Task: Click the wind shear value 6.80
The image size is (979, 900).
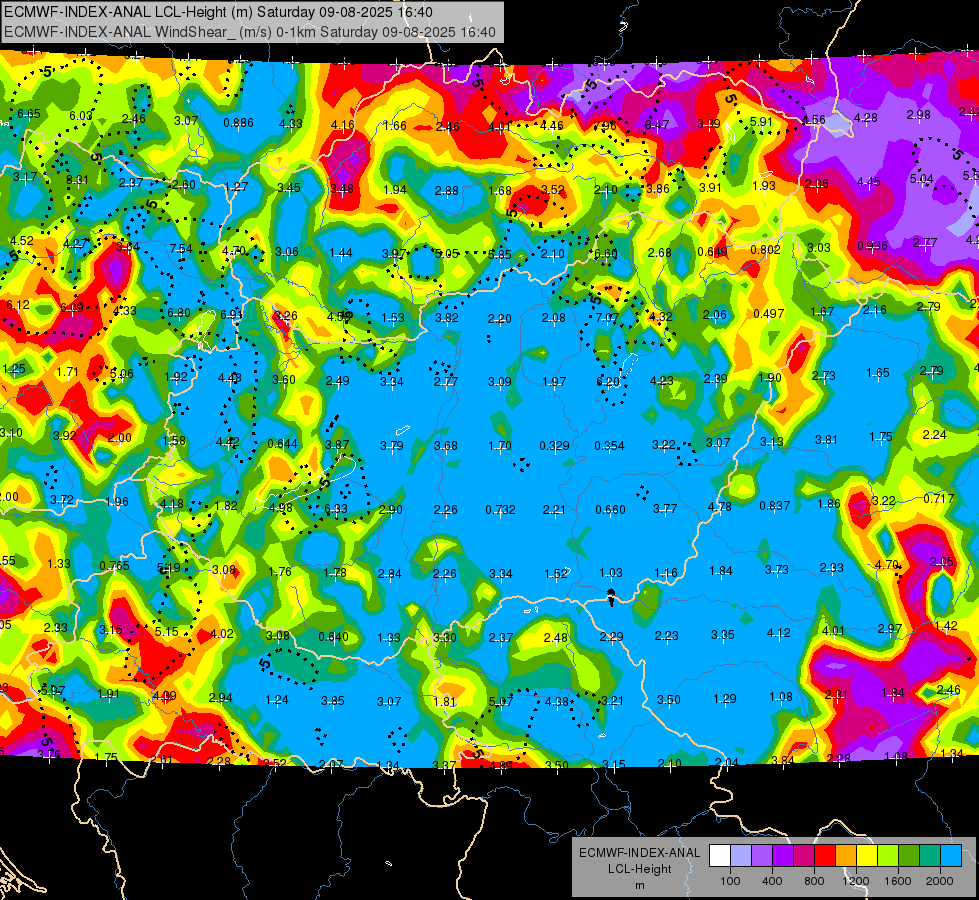Action: (179, 313)
